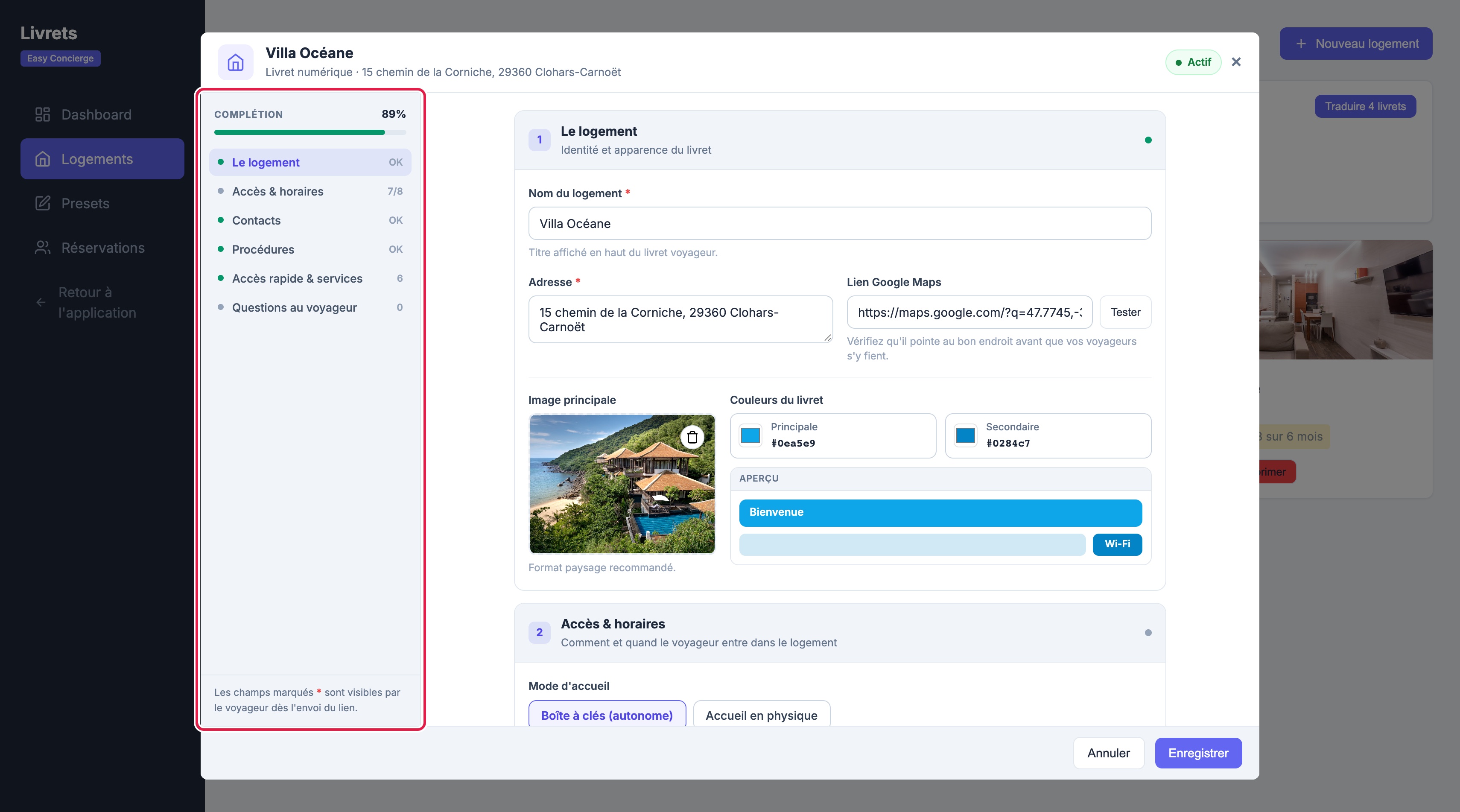Select the Logements sidebar item
This screenshot has height=812, width=1460.
102,159
